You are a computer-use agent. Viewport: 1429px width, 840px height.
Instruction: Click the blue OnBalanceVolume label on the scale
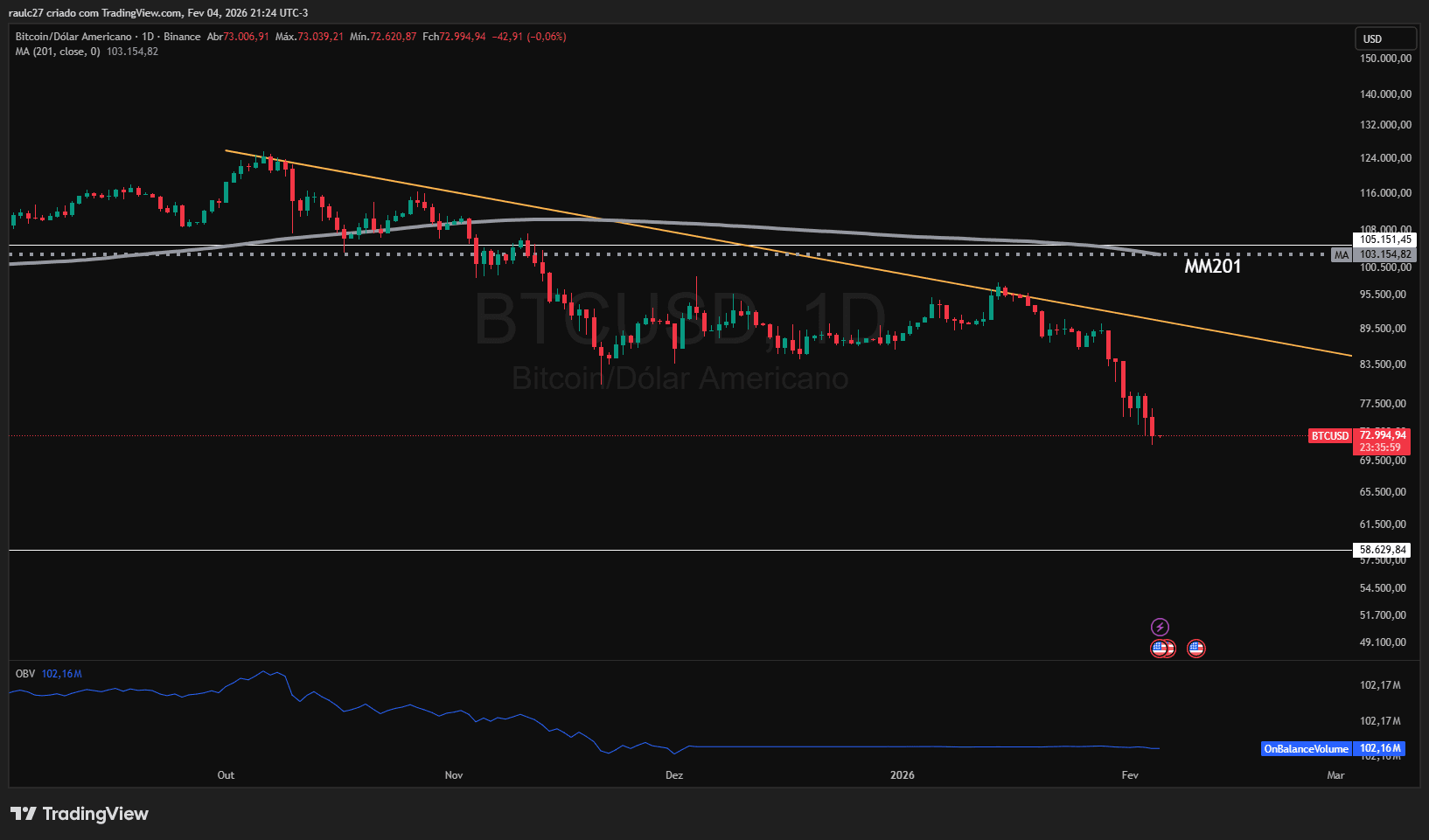point(1305,748)
